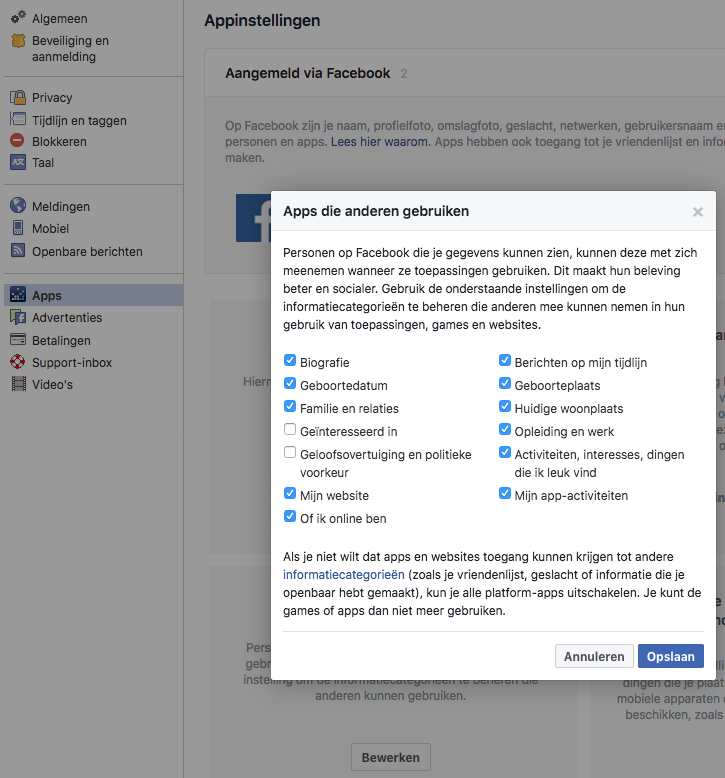Image resolution: width=725 pixels, height=778 pixels.
Task: Go to Tijdlijn en taggen settings
Action: click(x=79, y=121)
